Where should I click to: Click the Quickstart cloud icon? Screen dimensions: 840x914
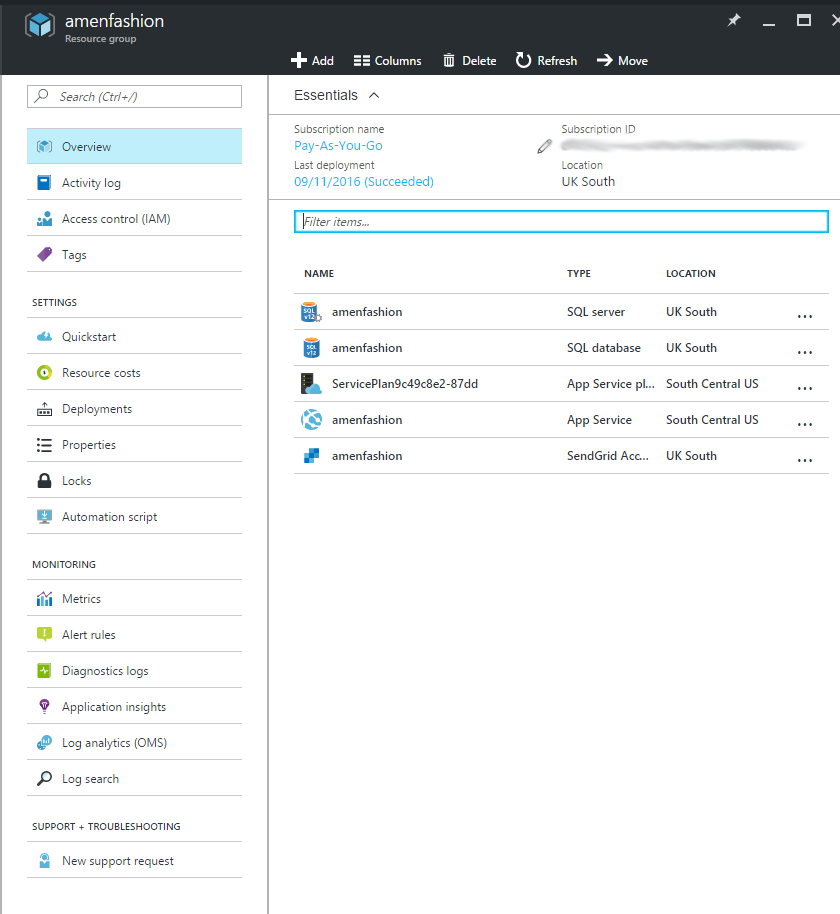(44, 336)
